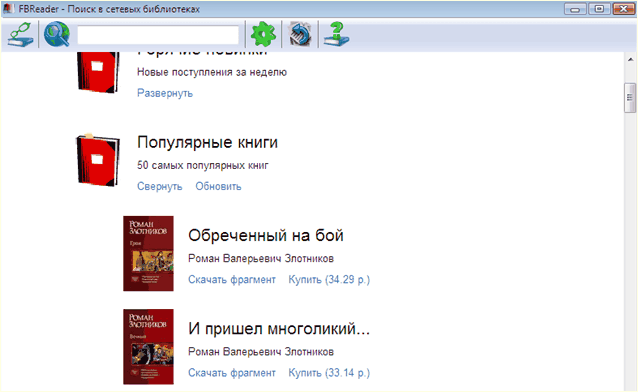
Task: Click author name under И пришел многоликий
Action: (261, 352)
